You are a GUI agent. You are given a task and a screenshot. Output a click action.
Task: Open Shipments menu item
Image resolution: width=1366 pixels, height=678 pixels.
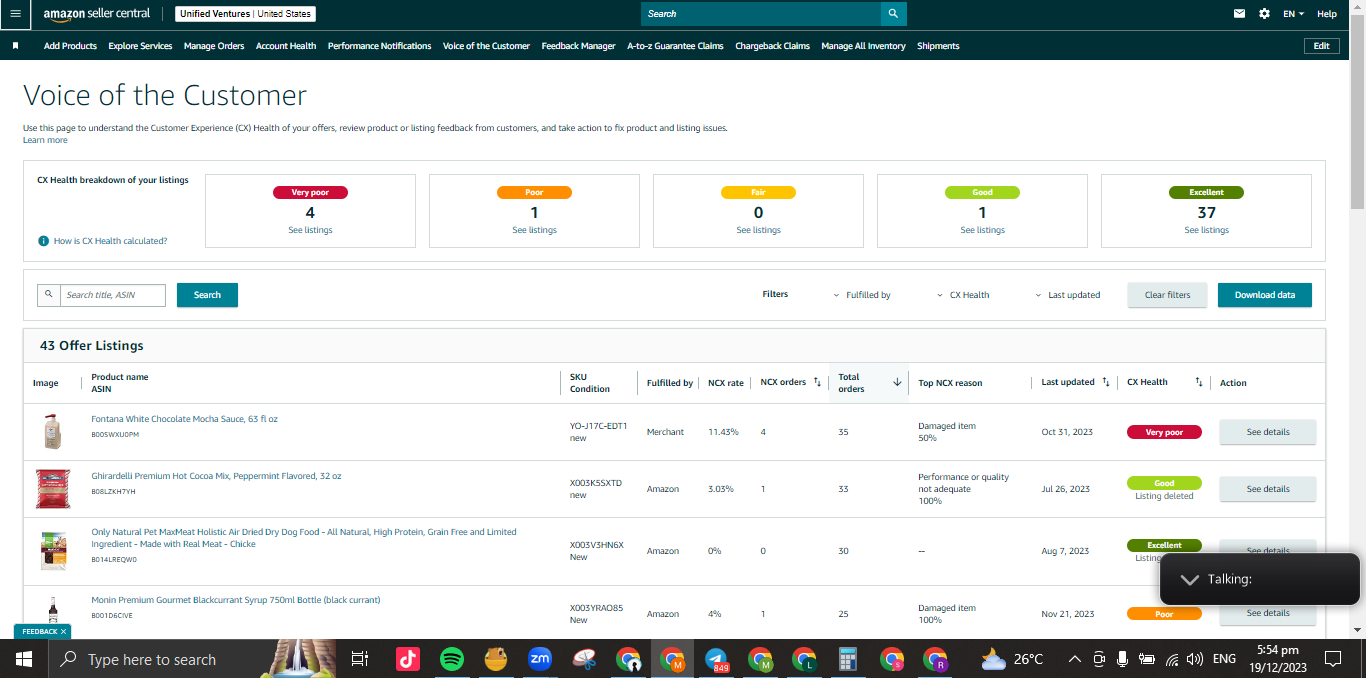(938, 46)
